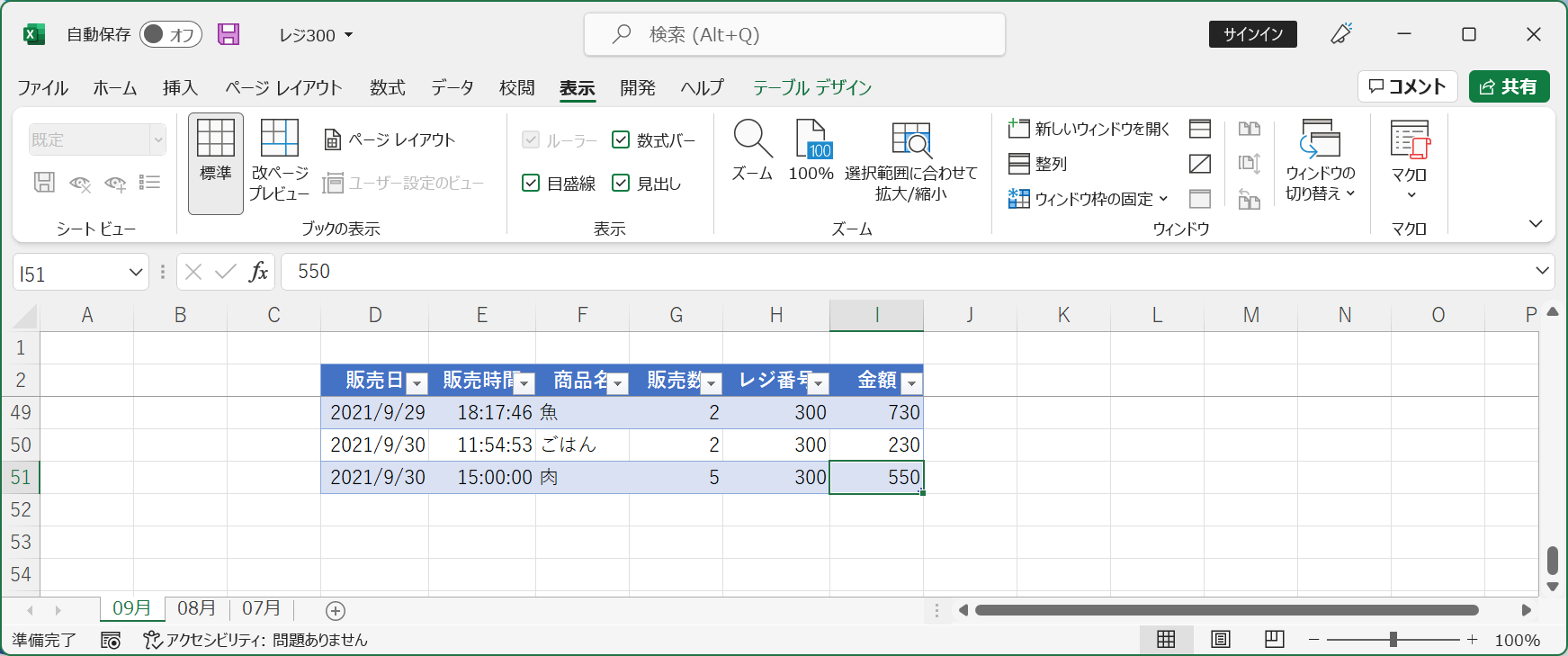Open the ファイル menu tab
Image resolution: width=1568 pixels, height=656 pixels.
click(x=42, y=87)
